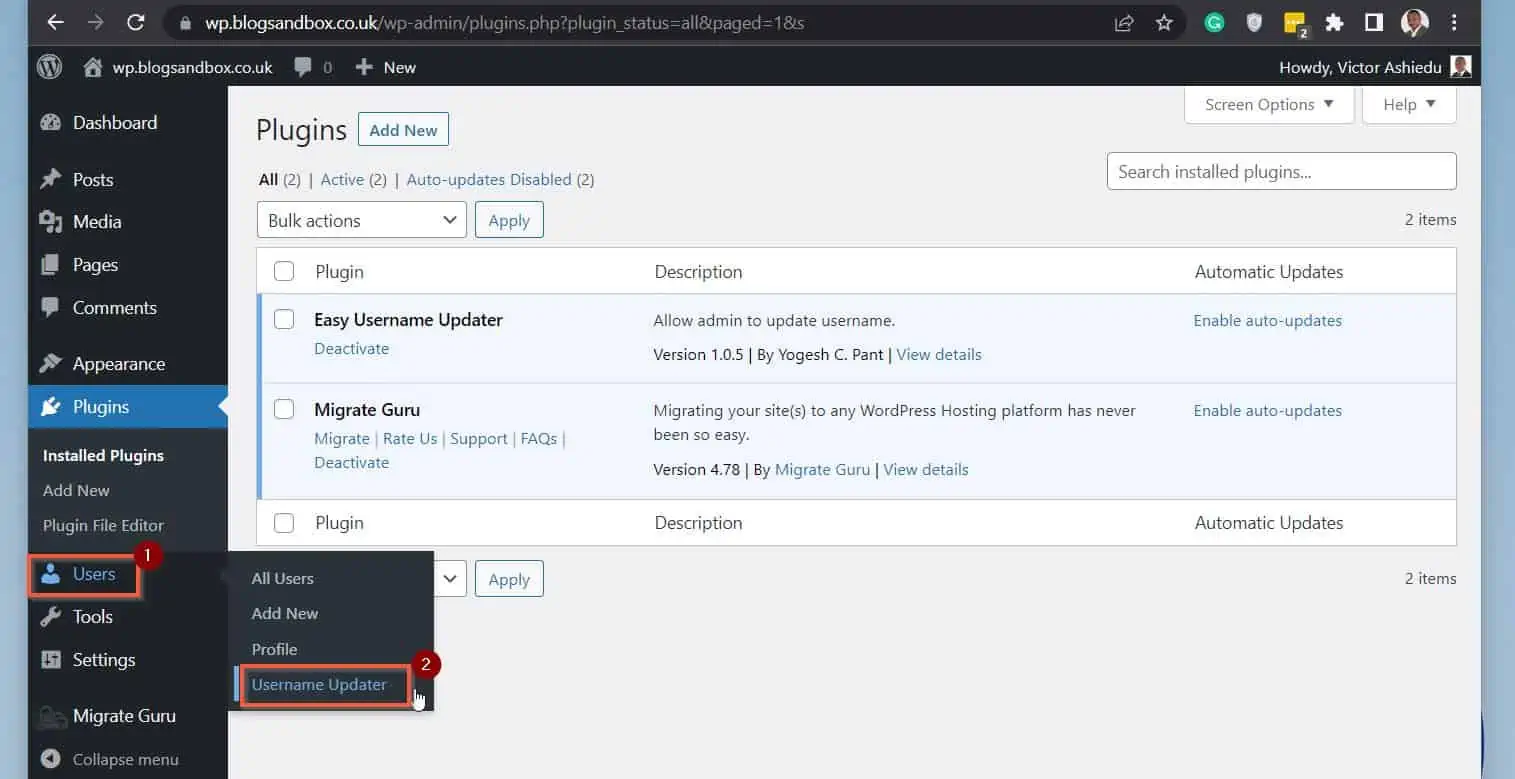
Task: Click the Collapse menu arrow icon
Action: 50,759
